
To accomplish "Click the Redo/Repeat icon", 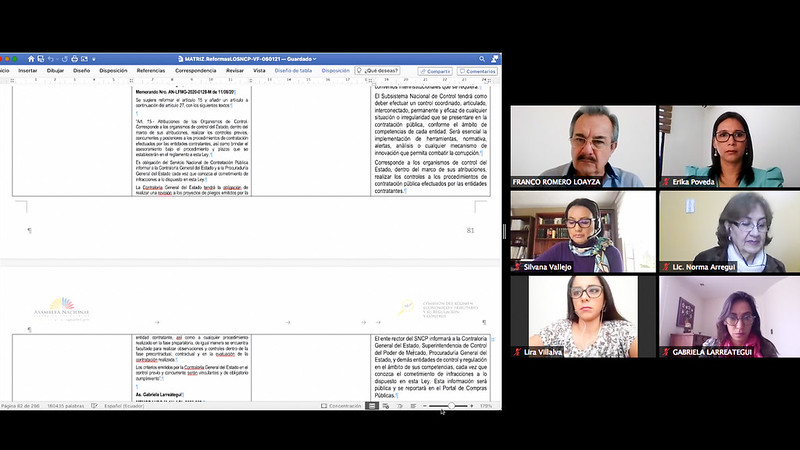I will (64, 59).
